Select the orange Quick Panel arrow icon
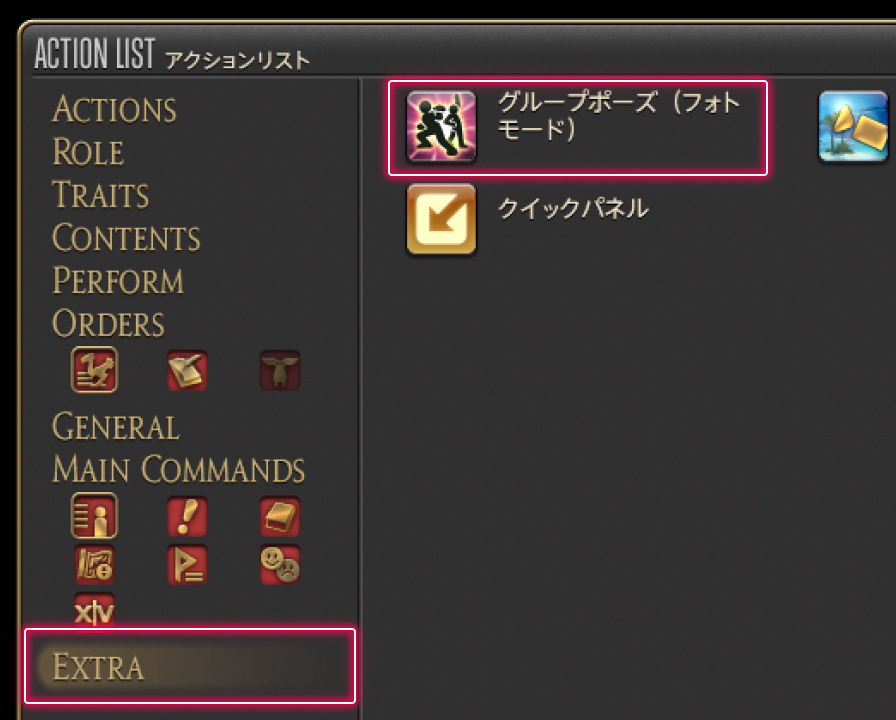The width and height of the screenshot is (896, 720). (x=441, y=219)
